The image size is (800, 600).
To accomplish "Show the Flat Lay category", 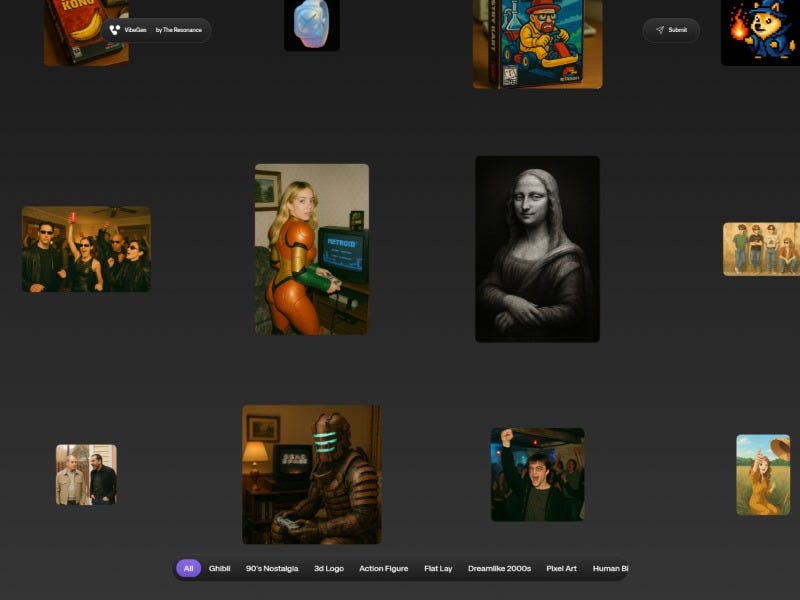I will point(438,568).
